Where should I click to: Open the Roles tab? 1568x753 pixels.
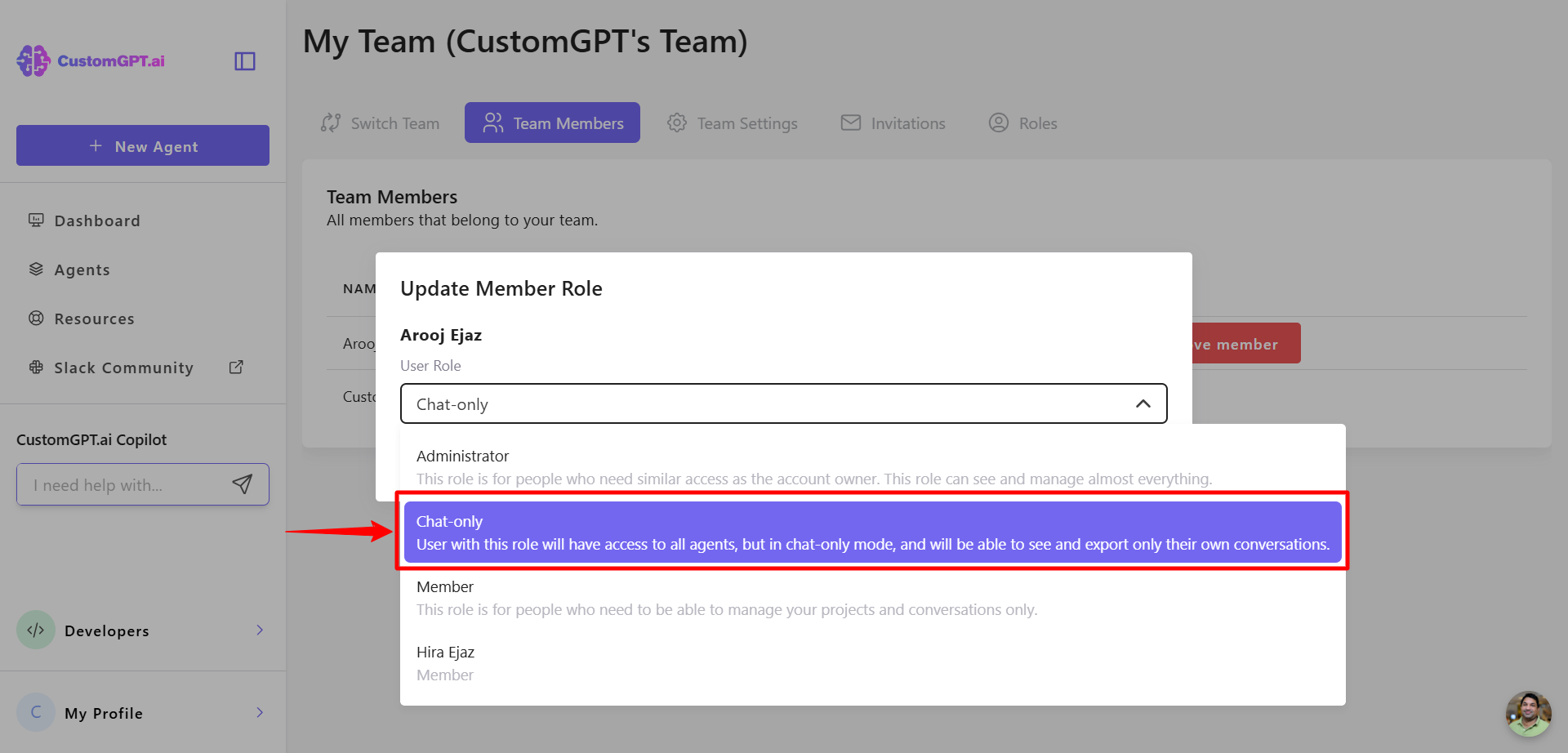[x=1022, y=123]
